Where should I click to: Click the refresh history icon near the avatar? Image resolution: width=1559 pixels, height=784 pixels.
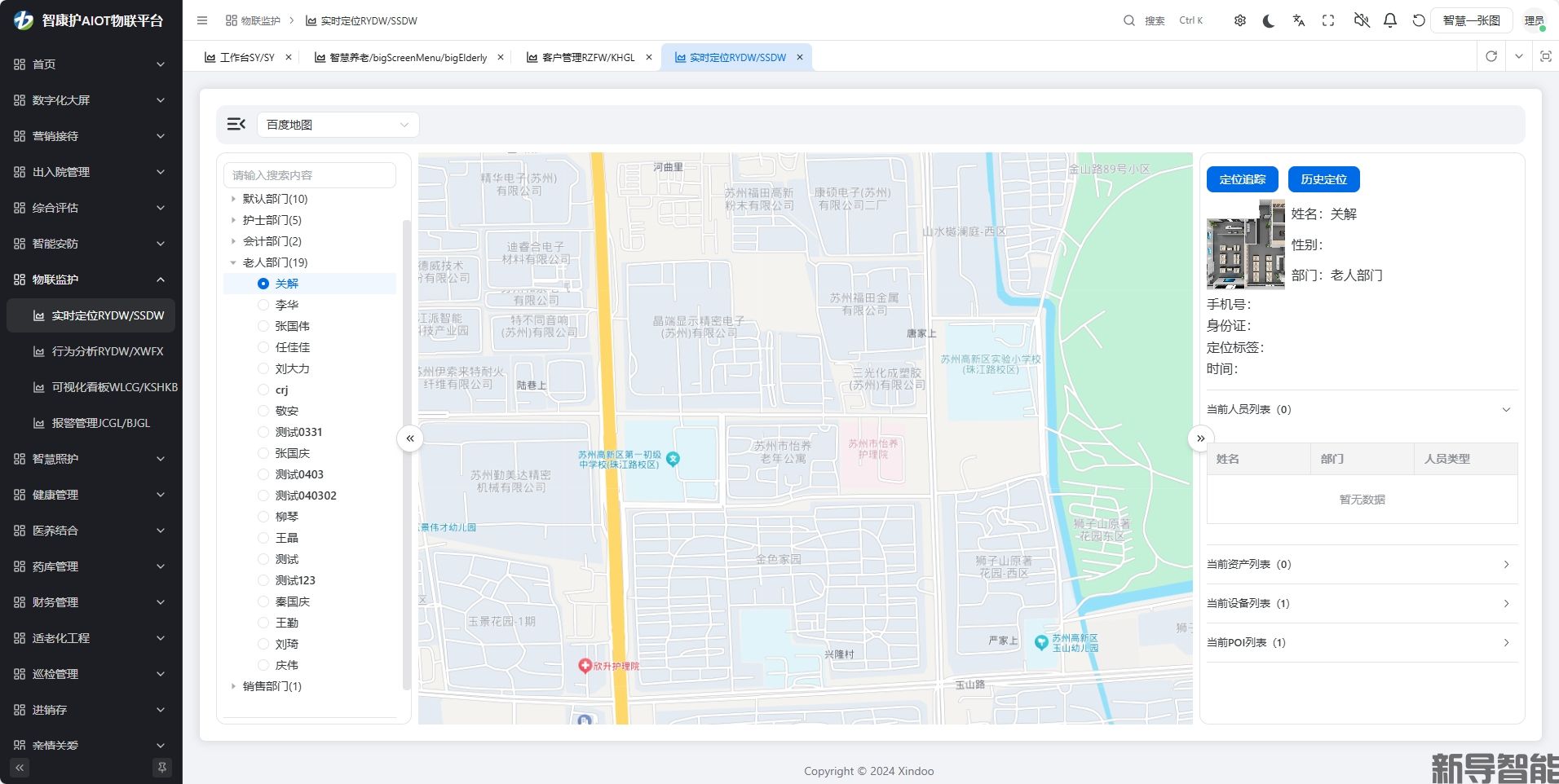(x=1417, y=20)
